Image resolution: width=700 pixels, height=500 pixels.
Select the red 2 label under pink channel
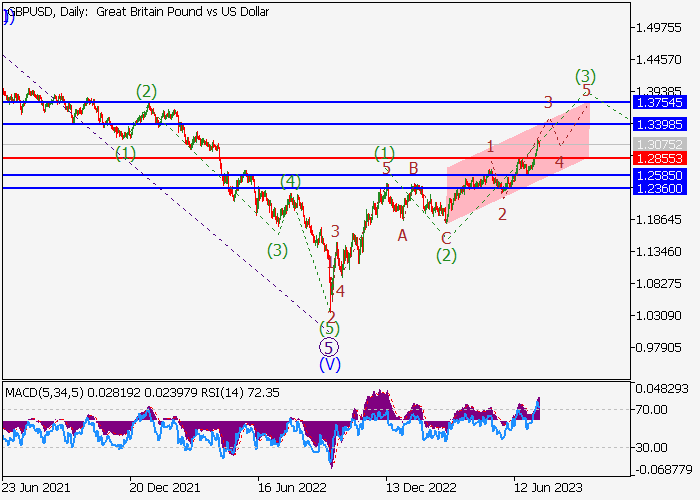(x=502, y=215)
